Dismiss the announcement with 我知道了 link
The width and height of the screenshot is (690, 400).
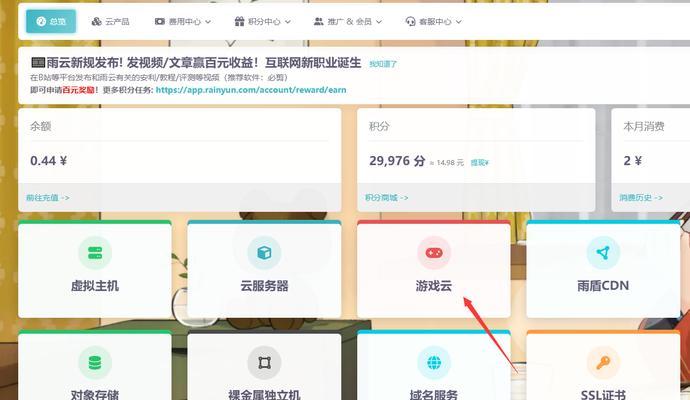[x=383, y=64]
